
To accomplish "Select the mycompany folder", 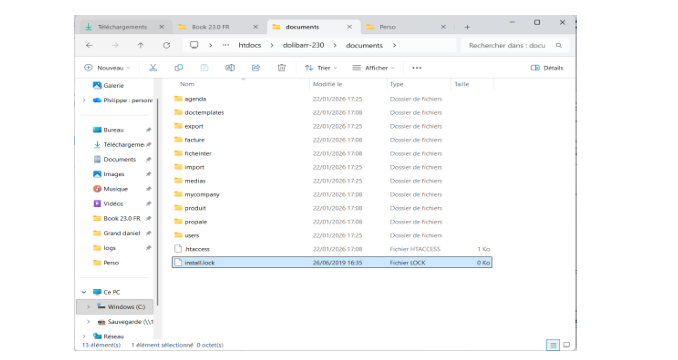I will pyautogui.click(x=202, y=194).
